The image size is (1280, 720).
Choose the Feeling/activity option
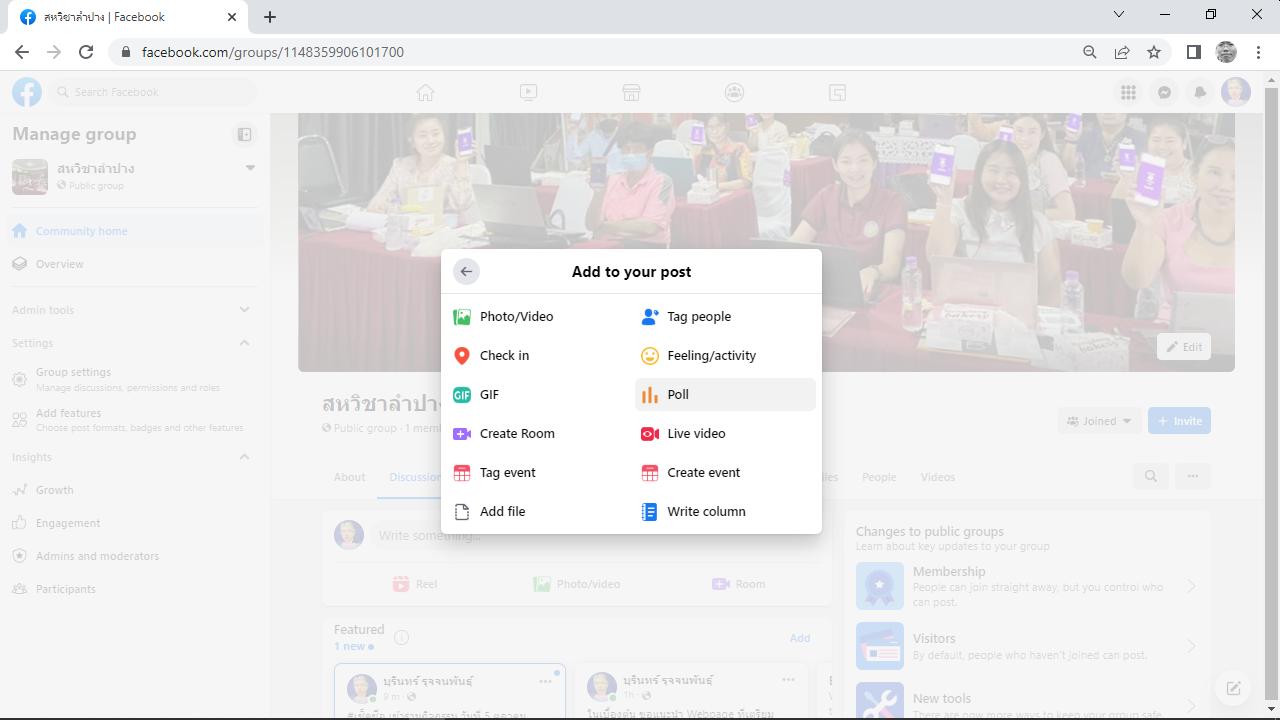[725, 356]
